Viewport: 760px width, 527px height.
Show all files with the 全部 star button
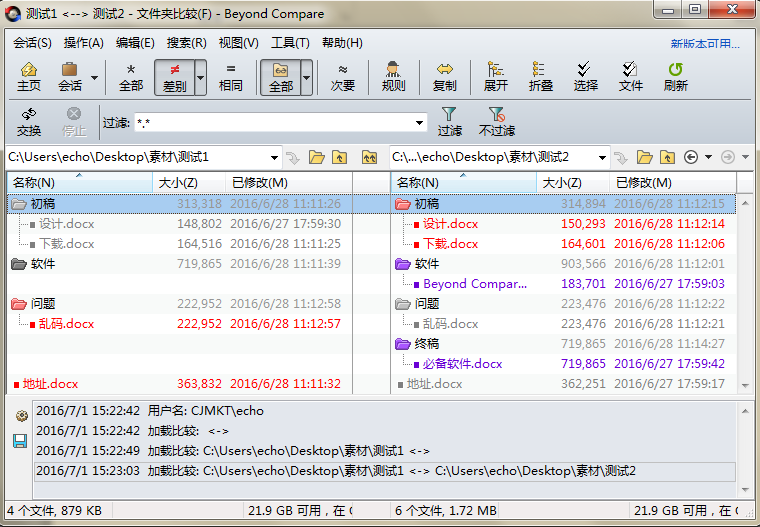point(131,77)
